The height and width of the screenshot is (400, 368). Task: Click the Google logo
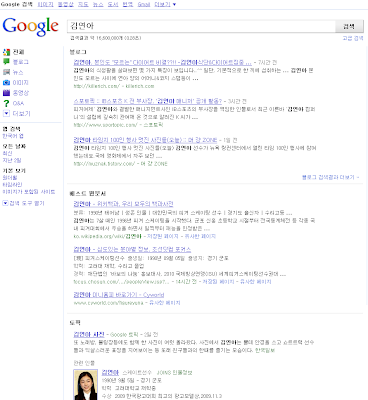[30, 26]
